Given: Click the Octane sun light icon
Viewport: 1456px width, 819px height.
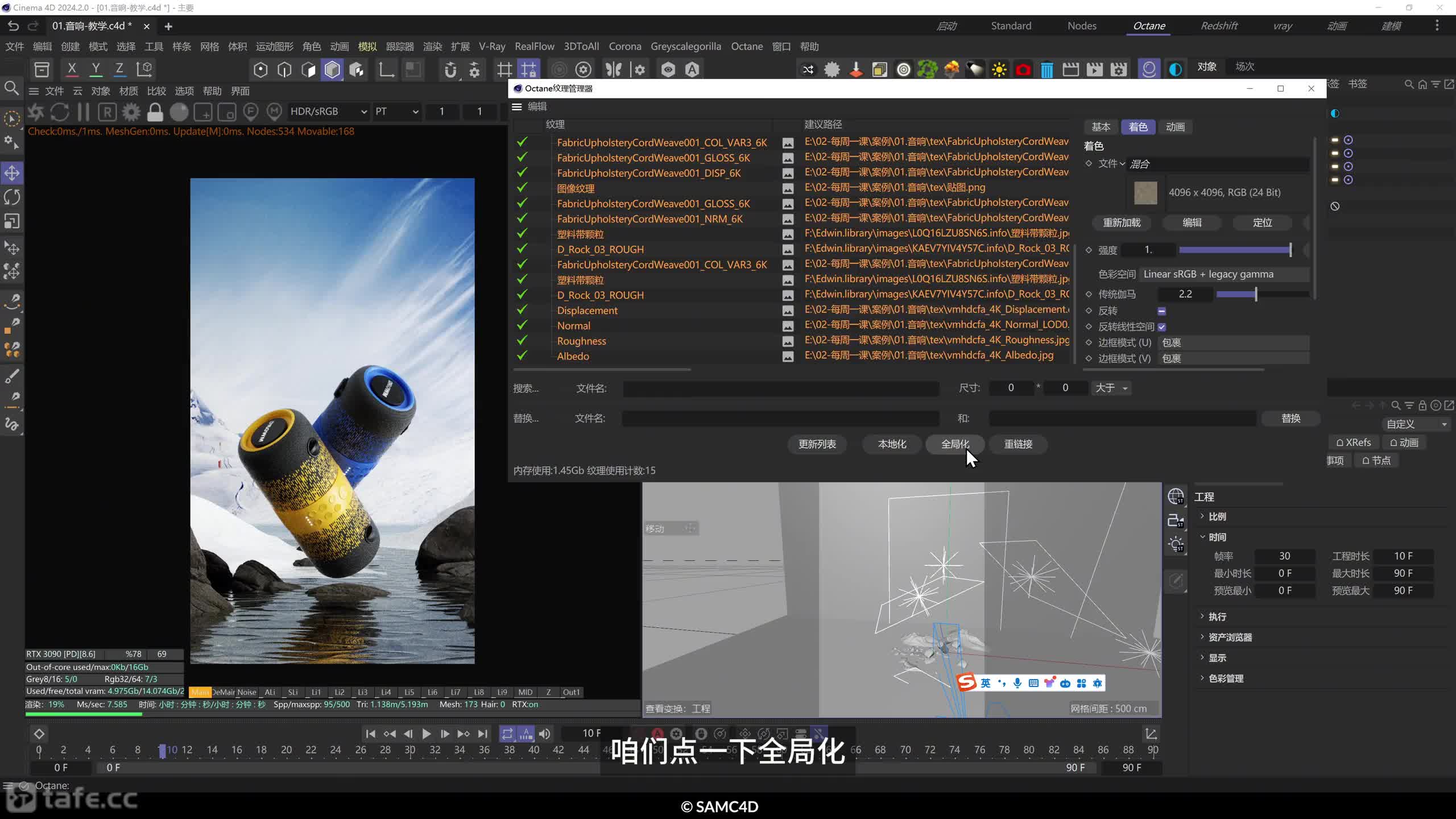Looking at the screenshot, I should point(999,69).
